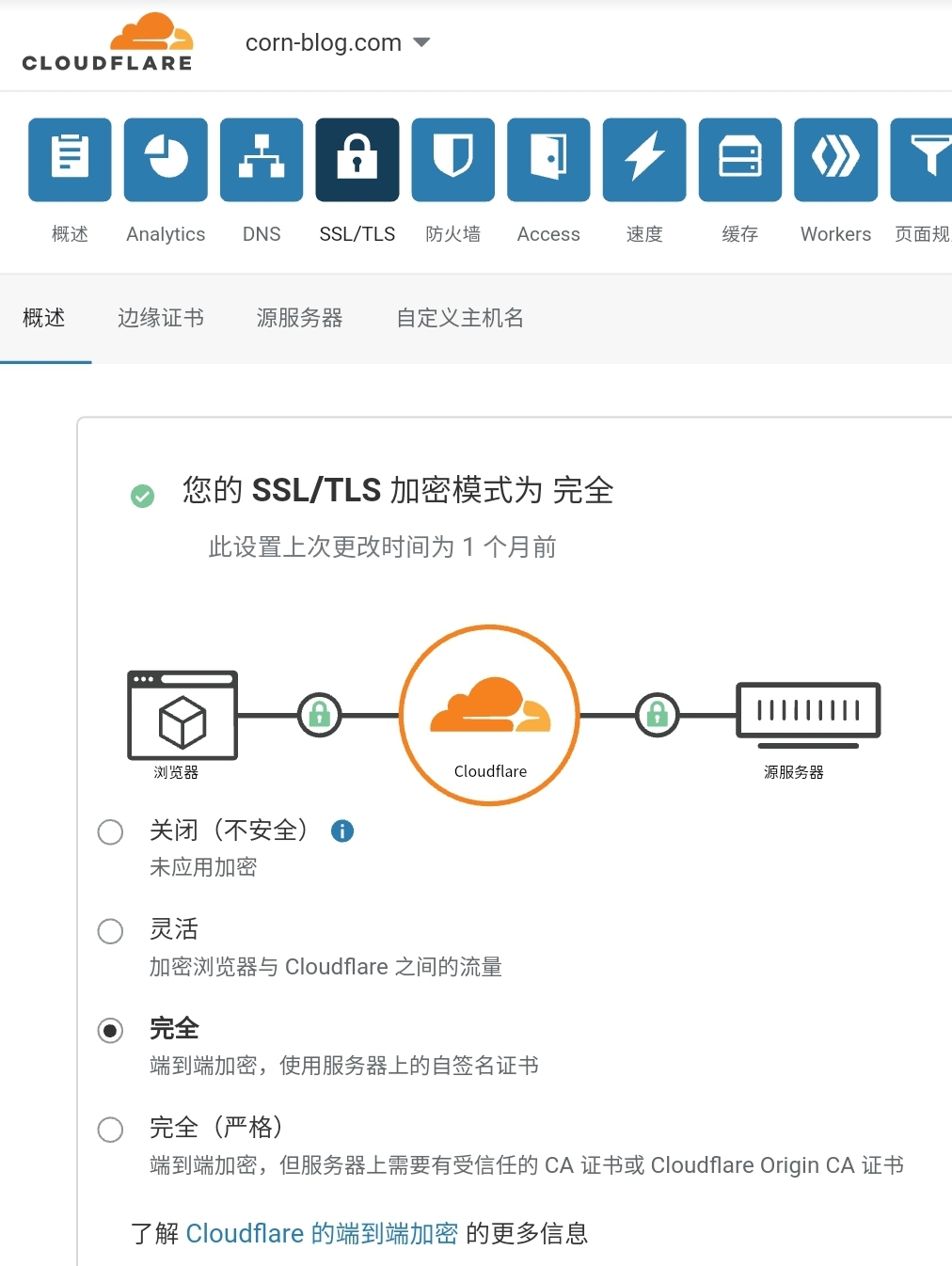Screen dimensions: 952x1266
Task: Click the 未应用加密 description text
Action: coord(203,867)
